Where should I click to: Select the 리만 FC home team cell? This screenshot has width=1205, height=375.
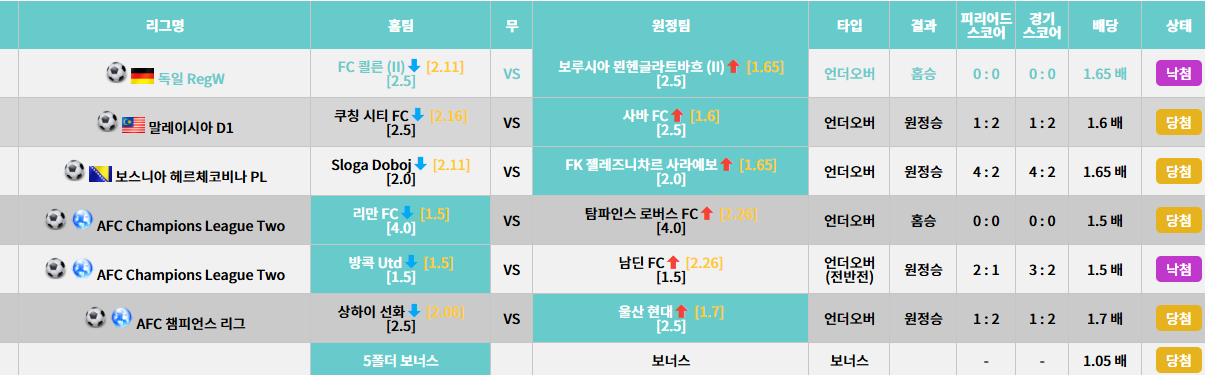tap(401, 220)
